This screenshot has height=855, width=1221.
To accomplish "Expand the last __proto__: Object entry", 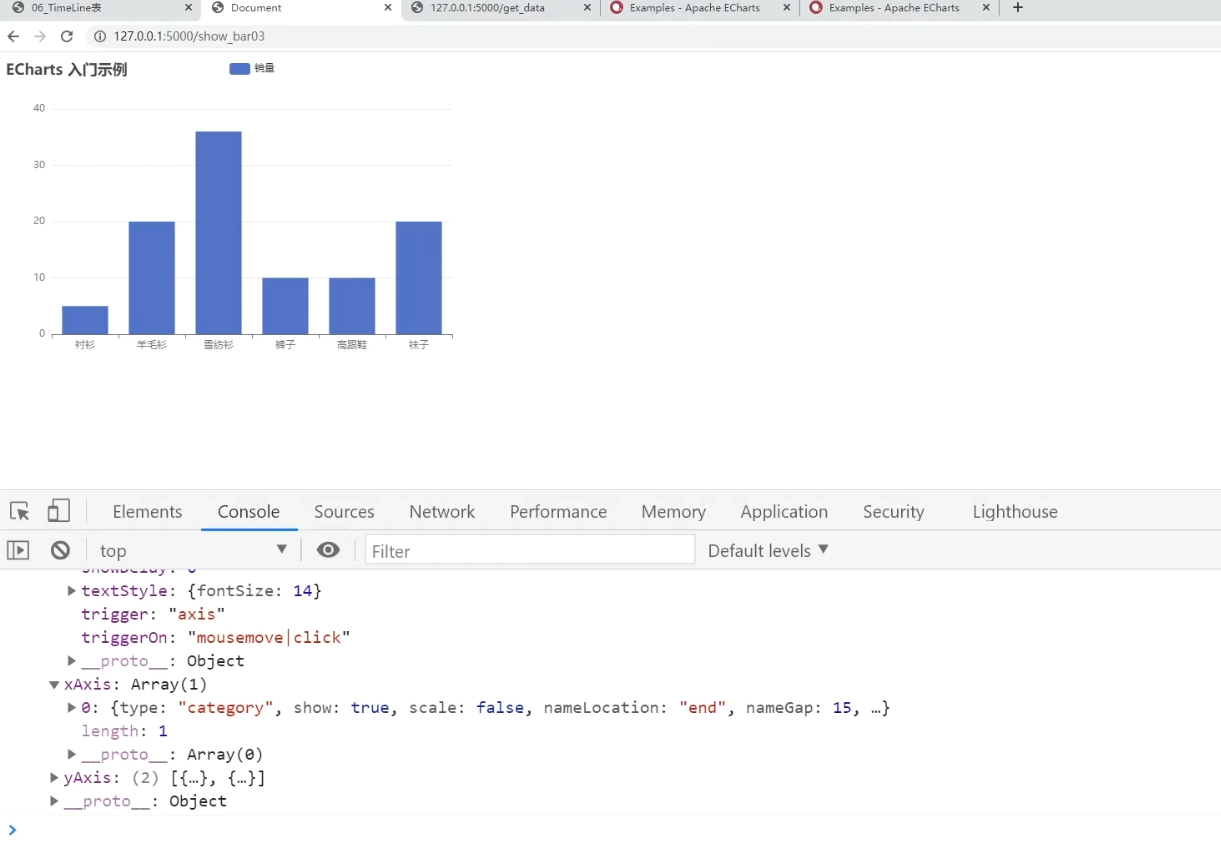I will 54,801.
